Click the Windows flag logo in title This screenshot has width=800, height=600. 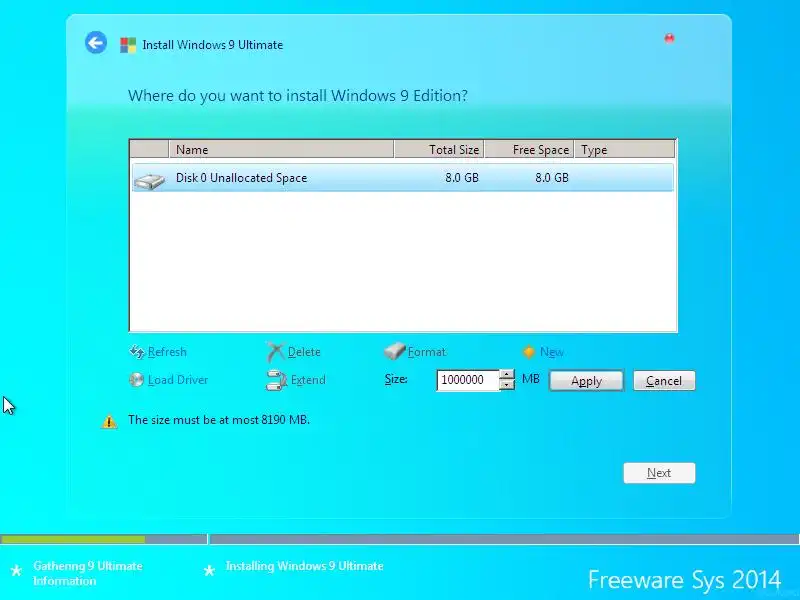128,45
